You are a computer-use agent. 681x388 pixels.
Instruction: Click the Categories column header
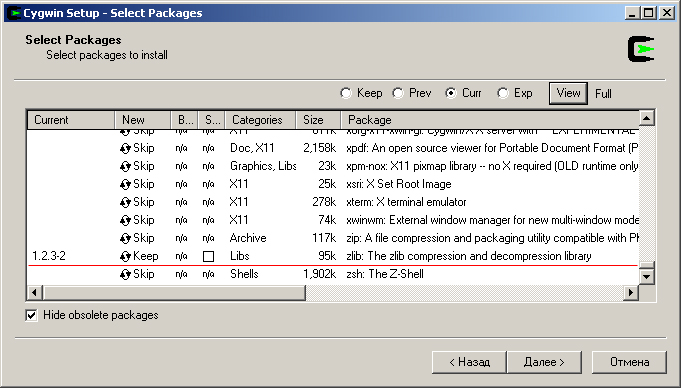(x=261, y=120)
